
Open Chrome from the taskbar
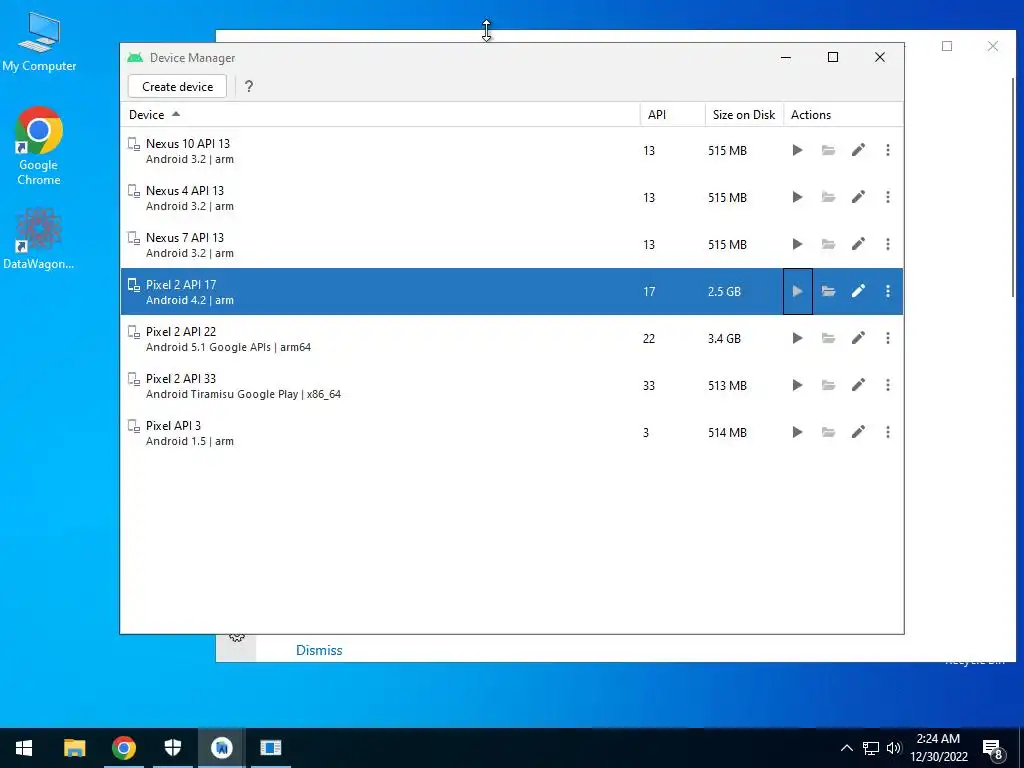123,748
